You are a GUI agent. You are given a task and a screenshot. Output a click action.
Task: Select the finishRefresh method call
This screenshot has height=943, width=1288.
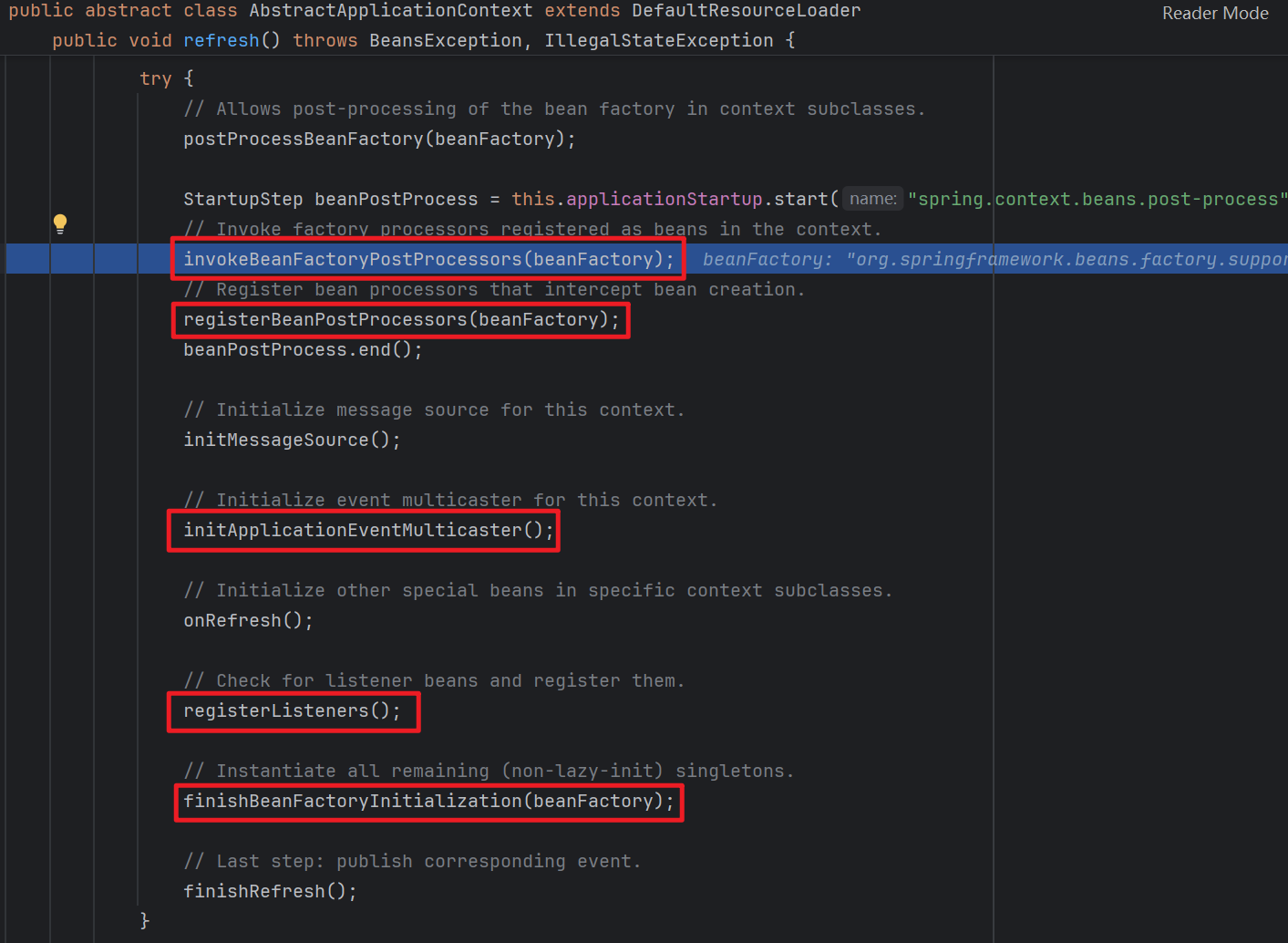click(255, 890)
